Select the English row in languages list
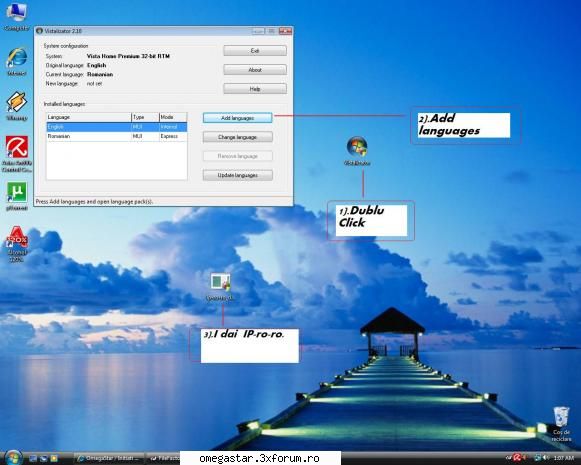Image resolution: width=581 pixels, height=465 pixels. click(117, 127)
